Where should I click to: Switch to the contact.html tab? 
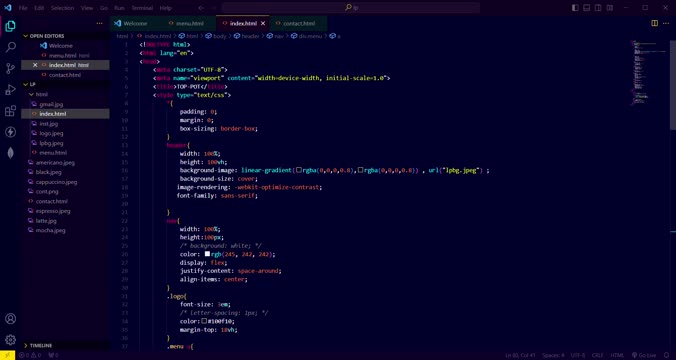pyautogui.click(x=298, y=23)
